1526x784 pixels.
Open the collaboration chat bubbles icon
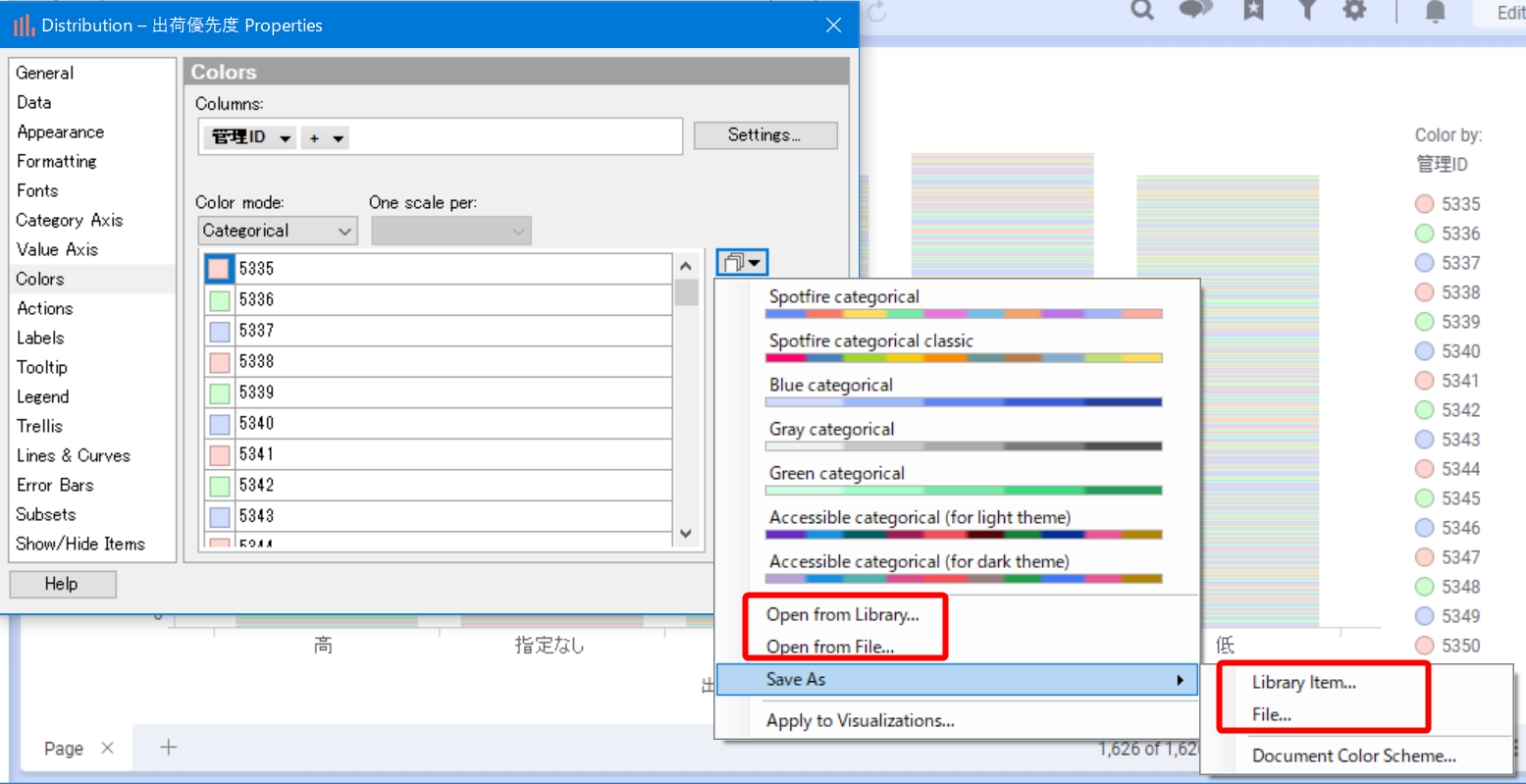tap(1195, 10)
